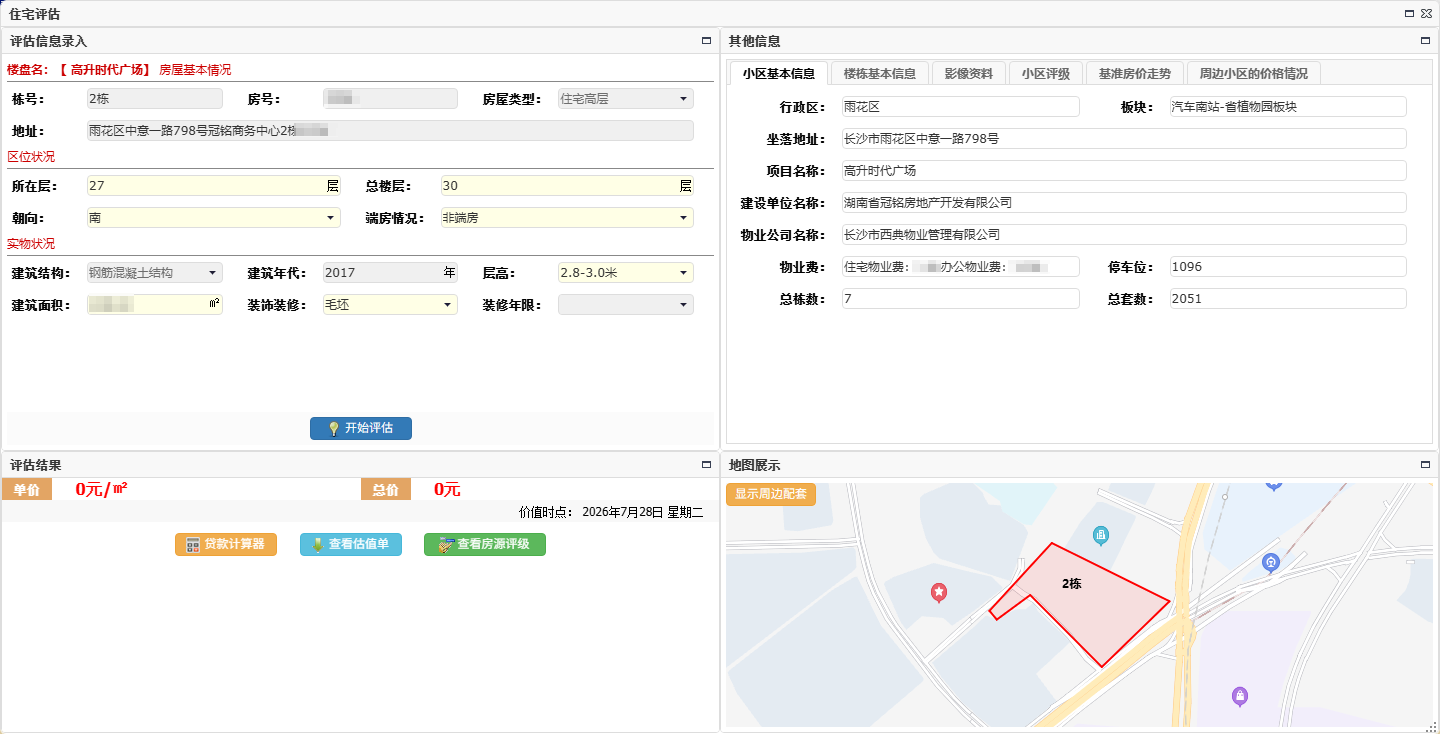Image resolution: width=1440 pixels, height=734 pixels.
Task: Click the 开始评估 button
Action: pyautogui.click(x=361, y=428)
